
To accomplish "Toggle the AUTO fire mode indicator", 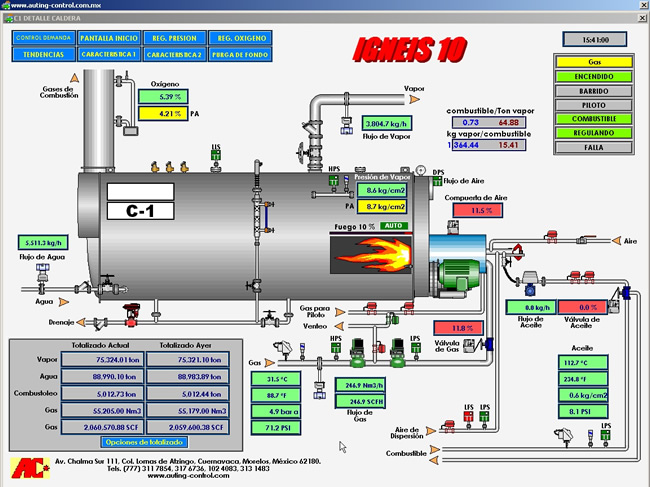I will coord(393,226).
